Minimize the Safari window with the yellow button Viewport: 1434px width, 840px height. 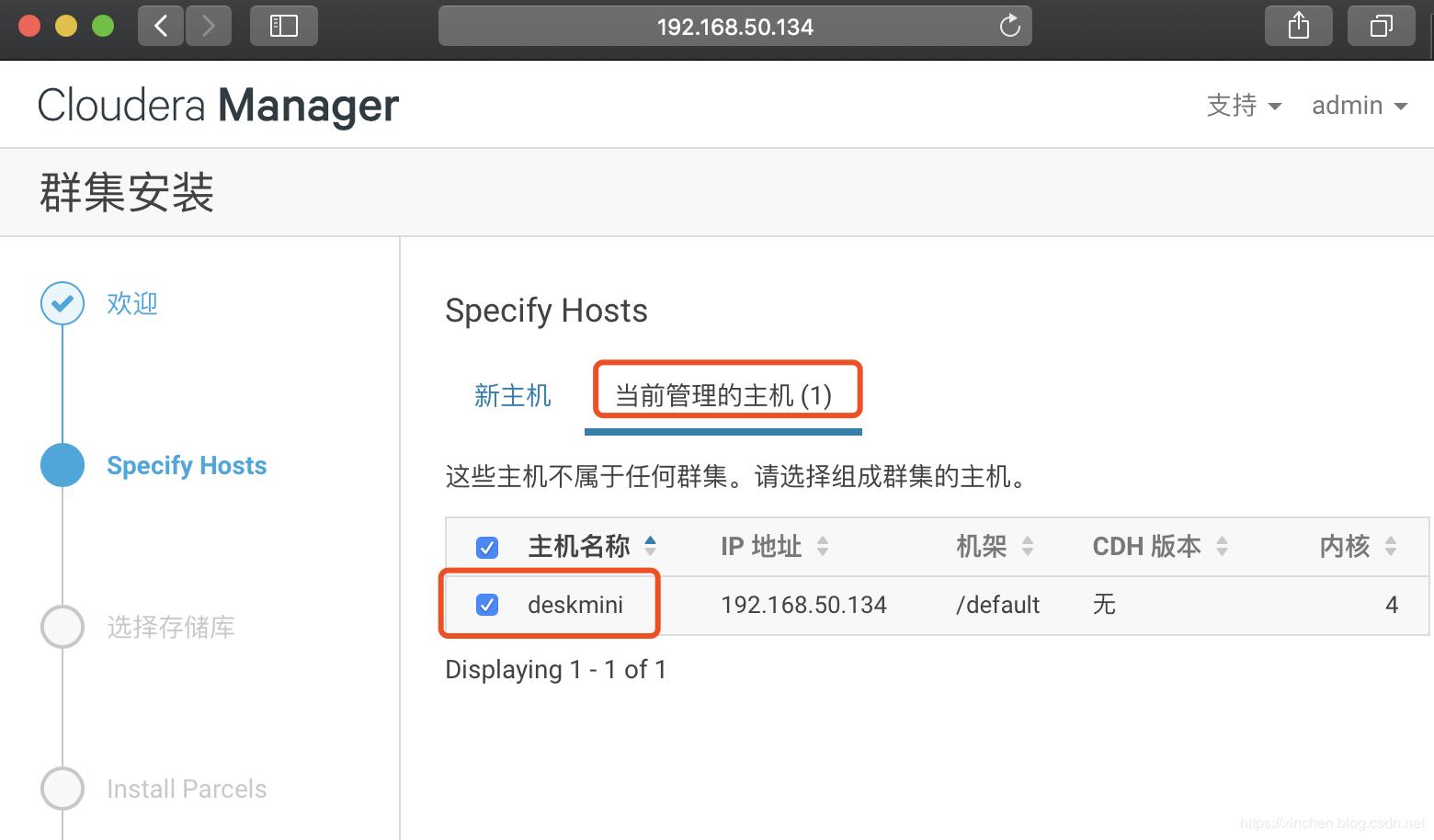pyautogui.click(x=66, y=26)
